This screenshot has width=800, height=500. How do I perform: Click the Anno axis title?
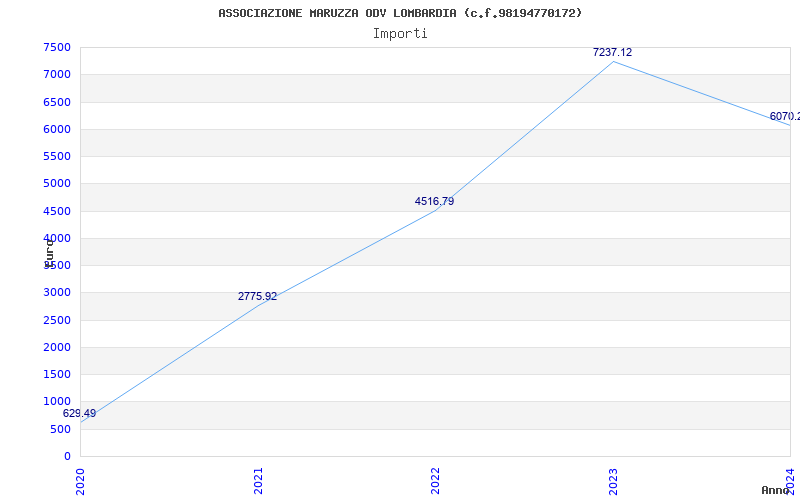(776, 490)
